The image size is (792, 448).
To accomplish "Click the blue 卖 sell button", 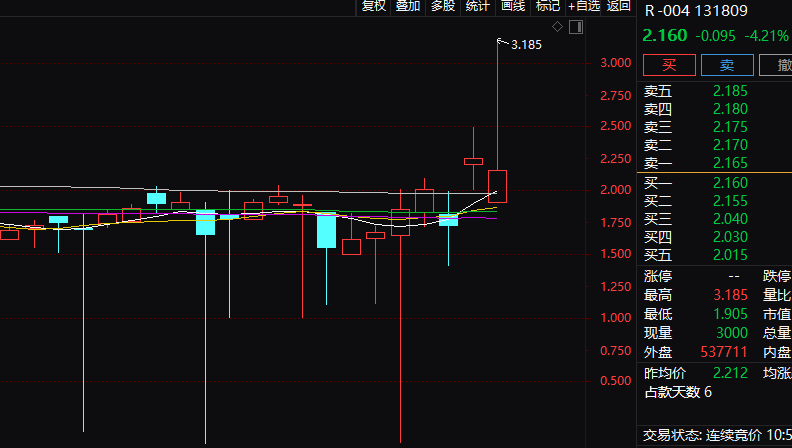I will click(727, 65).
